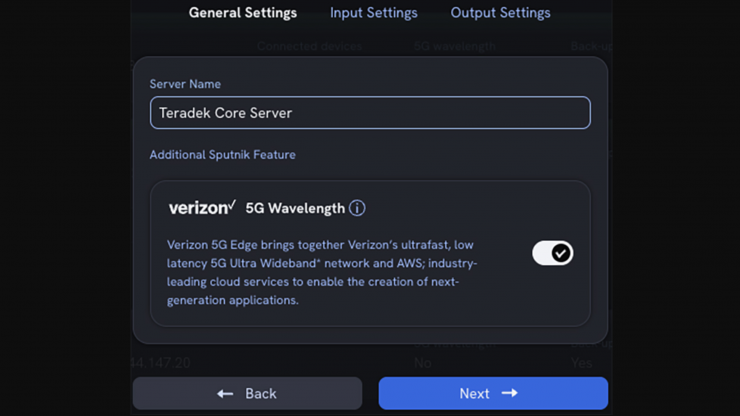Click the Server Name label
This screenshot has width=740, height=416.
point(185,84)
